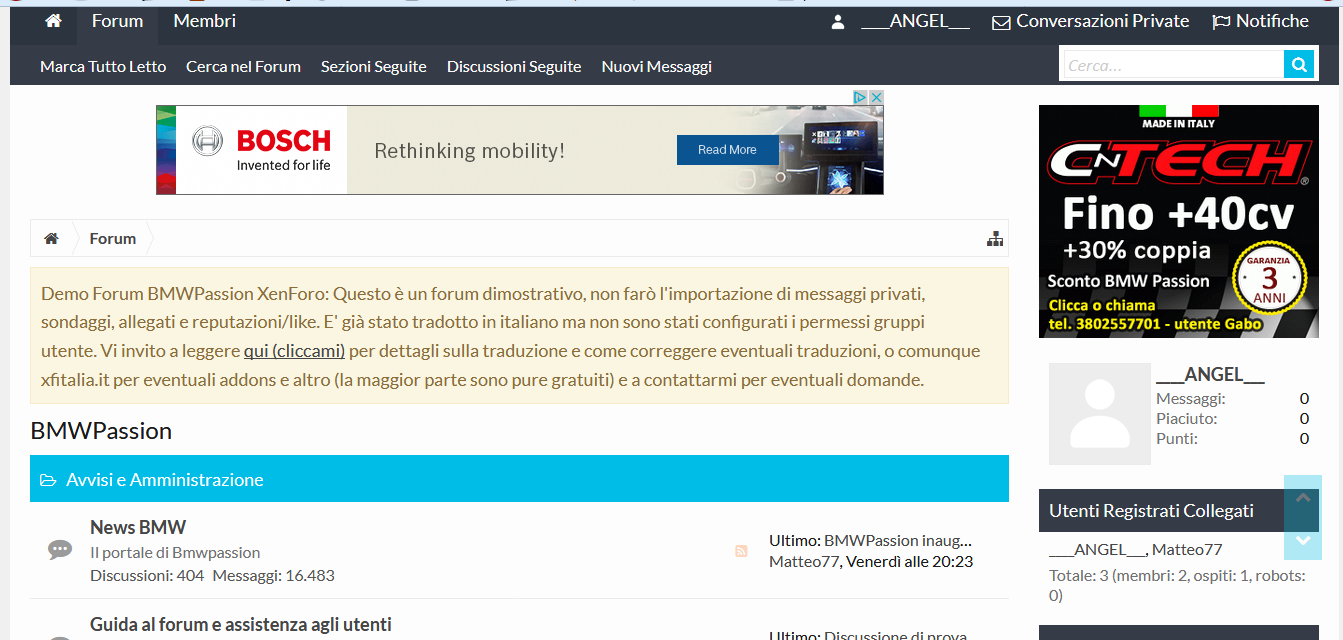The width and height of the screenshot is (1343, 640).
Task: Open Matteo77 in News BMW last post
Action: [x=804, y=562]
